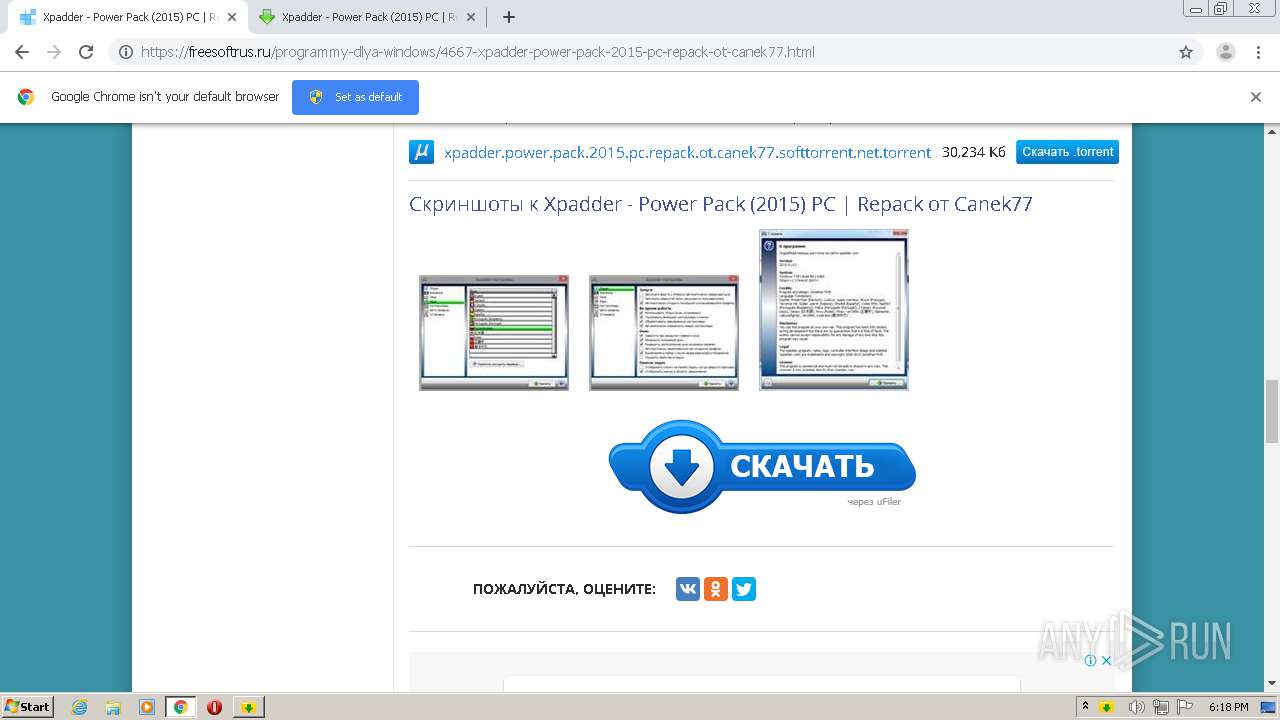Reload the page with the refresh icon
Image resolution: width=1280 pixels, height=720 pixels.
[x=86, y=52]
